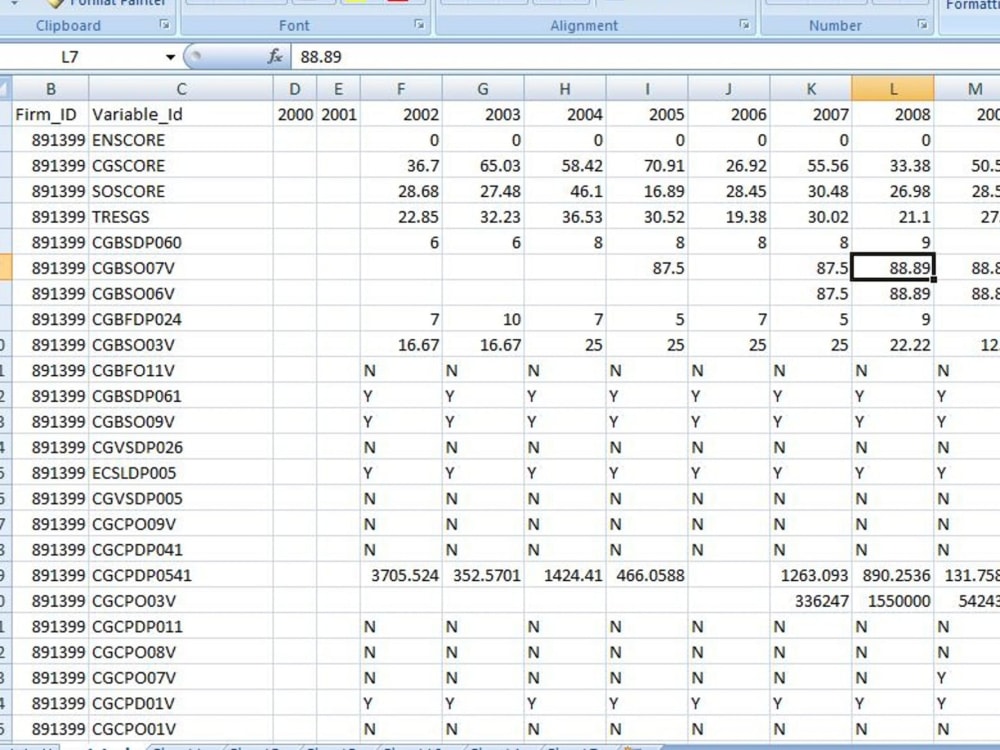Open the Clipboard group dialog launcher
This screenshot has height=750, width=1000.
(165, 25)
